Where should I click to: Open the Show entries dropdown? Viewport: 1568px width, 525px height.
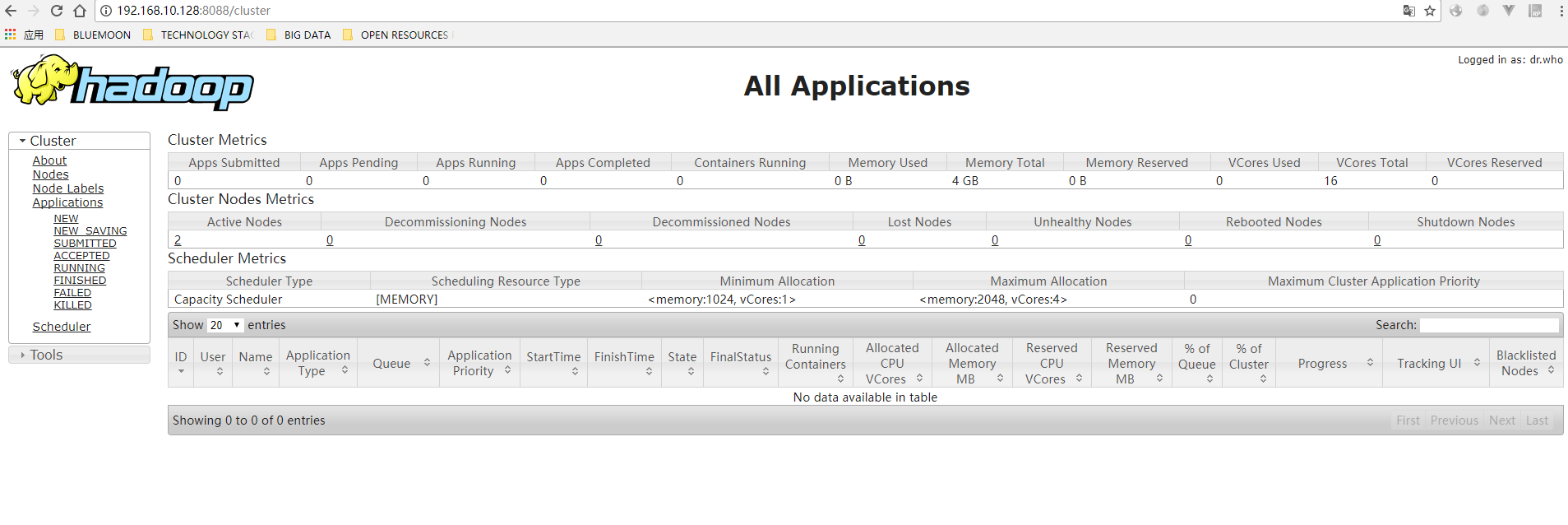tap(224, 325)
